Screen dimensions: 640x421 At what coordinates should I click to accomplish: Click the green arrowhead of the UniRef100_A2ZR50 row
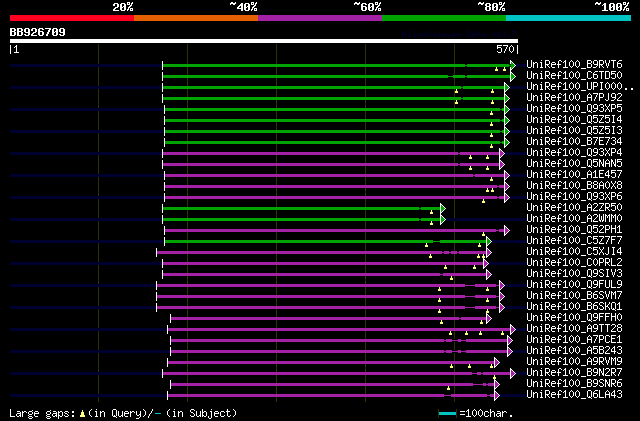pyautogui.click(x=443, y=209)
